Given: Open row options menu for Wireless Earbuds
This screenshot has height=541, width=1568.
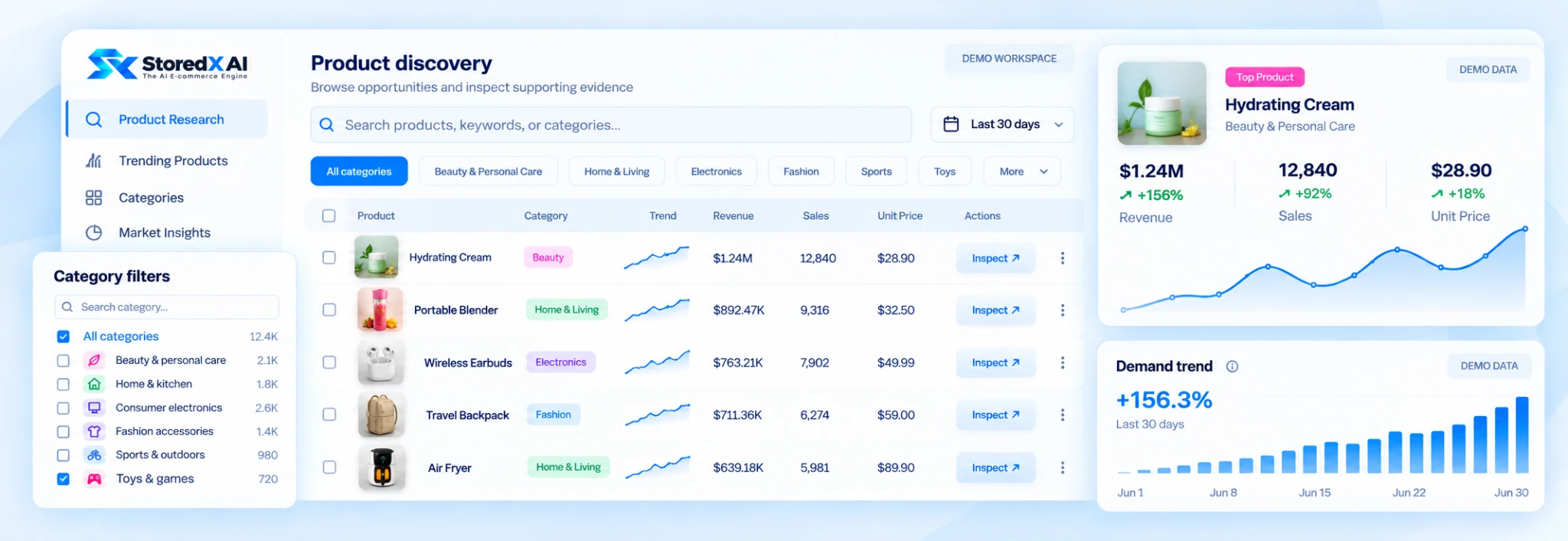Looking at the screenshot, I should [1062, 362].
